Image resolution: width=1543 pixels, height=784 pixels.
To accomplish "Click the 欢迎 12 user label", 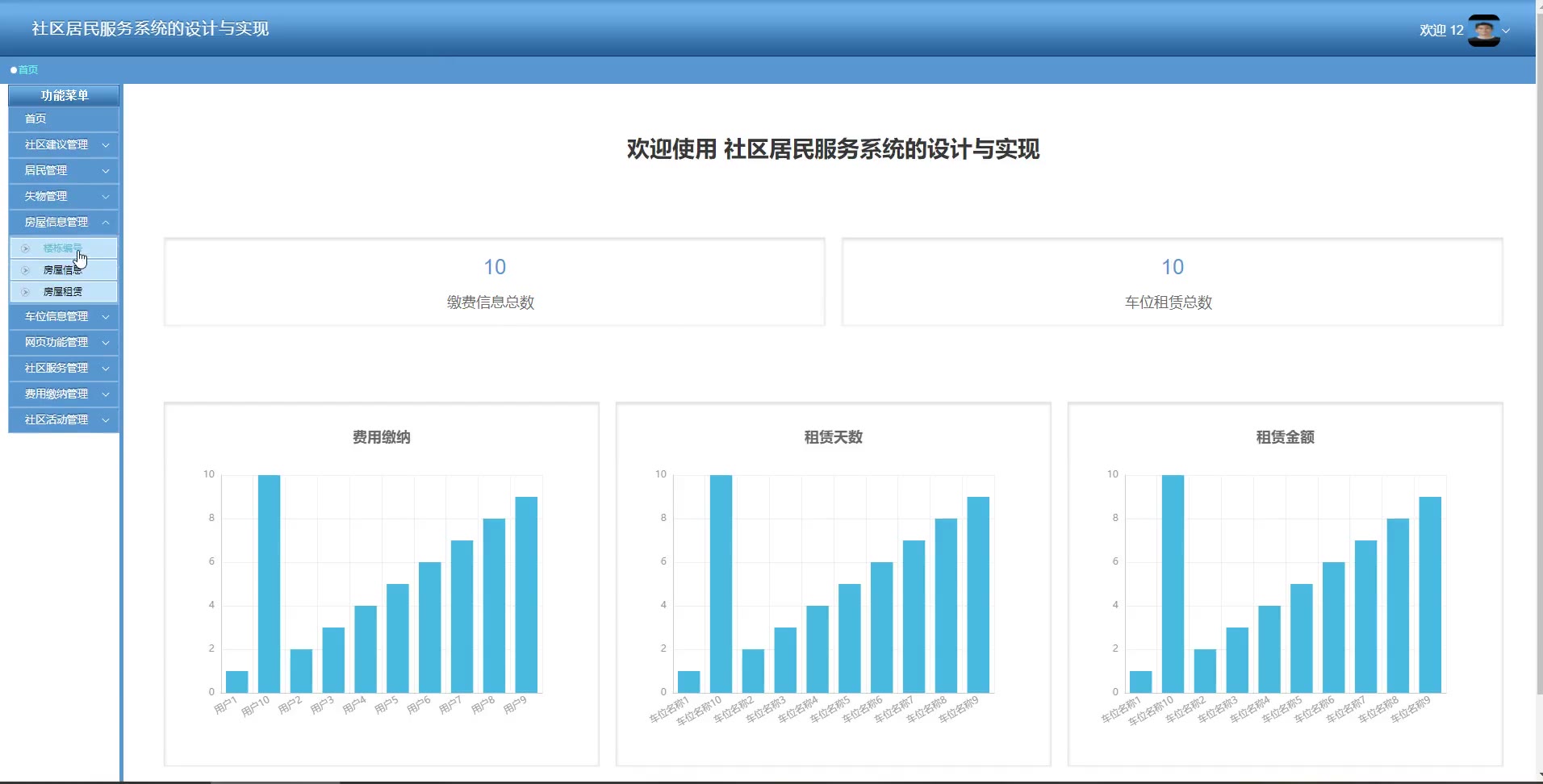I will [1441, 31].
